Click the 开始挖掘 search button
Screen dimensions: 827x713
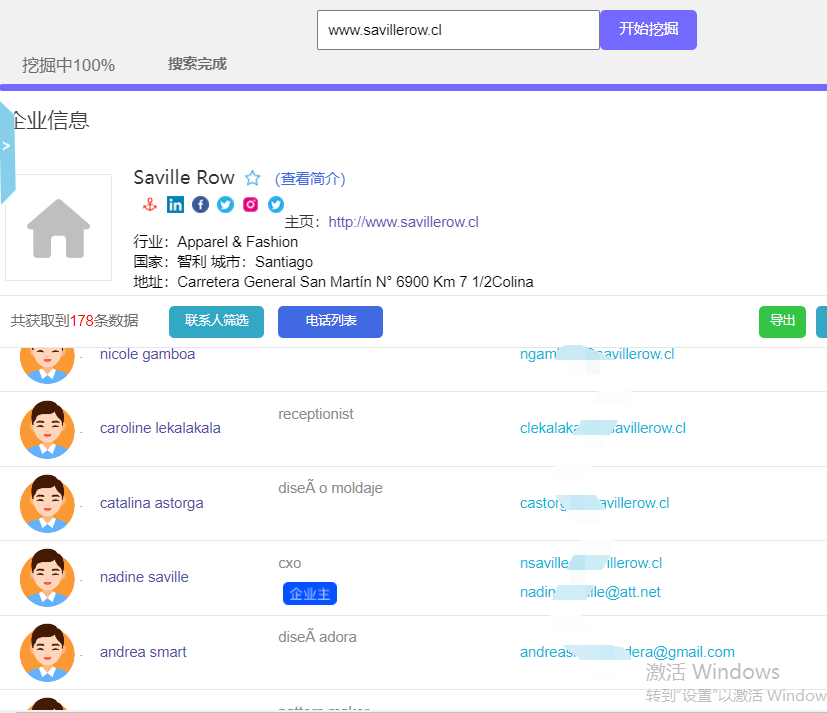(647, 30)
